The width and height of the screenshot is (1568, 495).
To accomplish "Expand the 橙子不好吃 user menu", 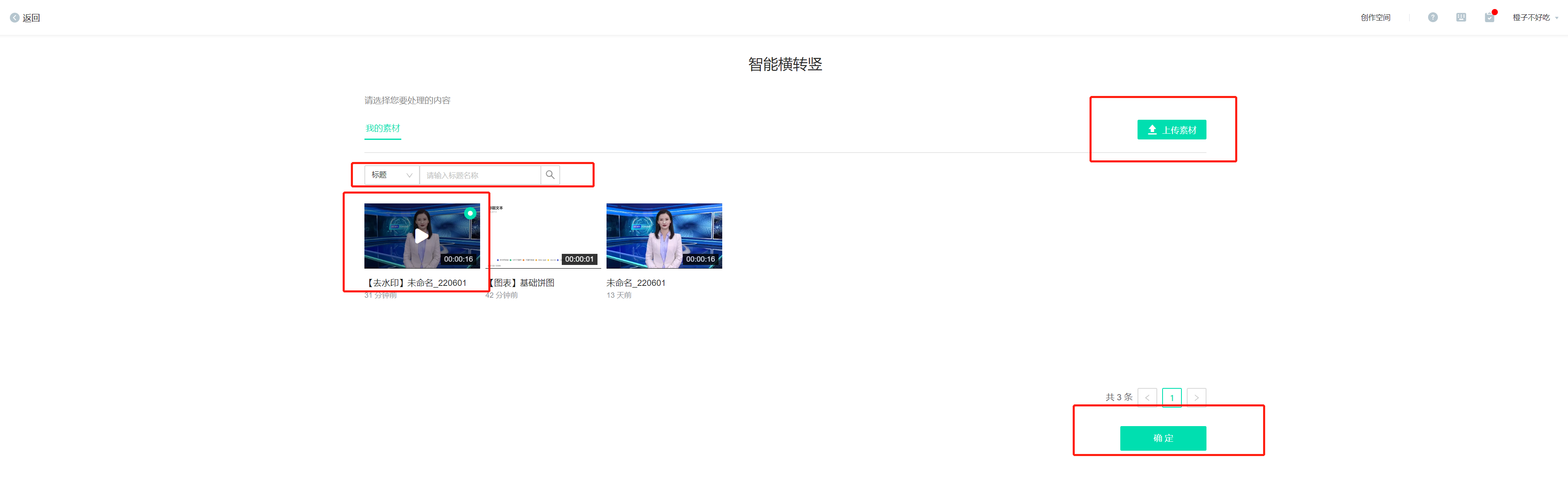I will point(1535,18).
